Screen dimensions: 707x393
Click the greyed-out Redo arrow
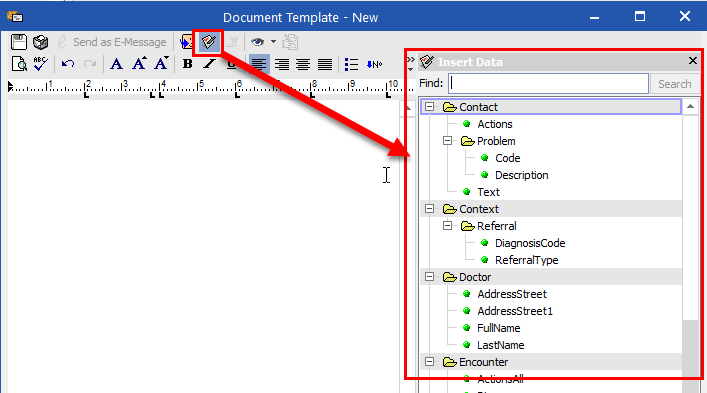(90, 64)
